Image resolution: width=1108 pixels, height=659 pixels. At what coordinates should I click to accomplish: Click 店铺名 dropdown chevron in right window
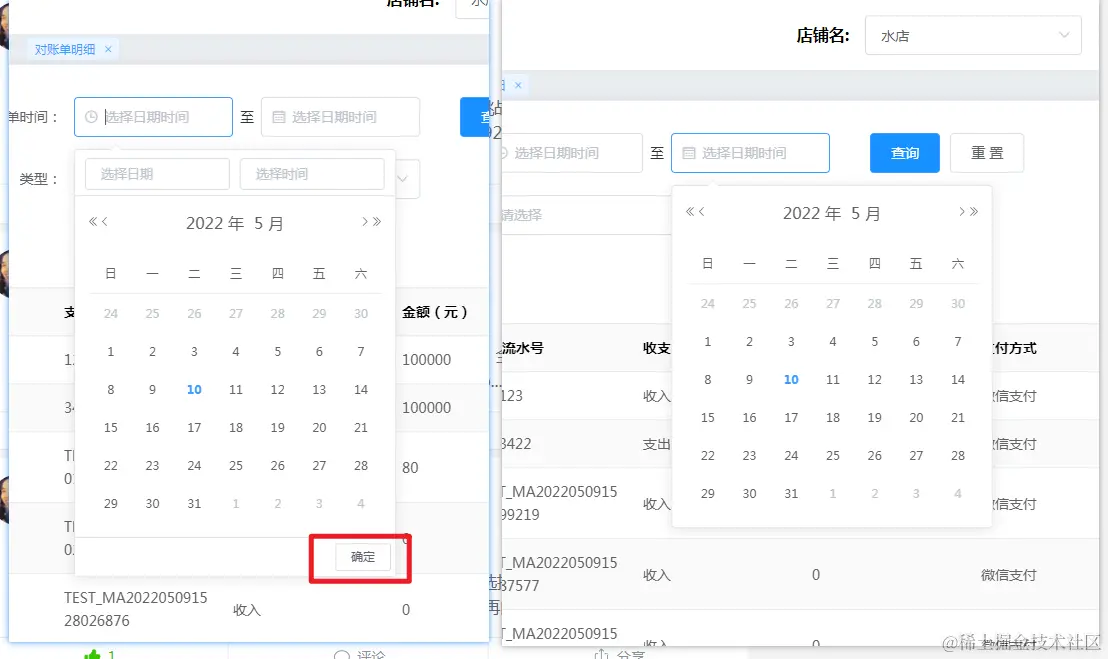[x=1063, y=35]
